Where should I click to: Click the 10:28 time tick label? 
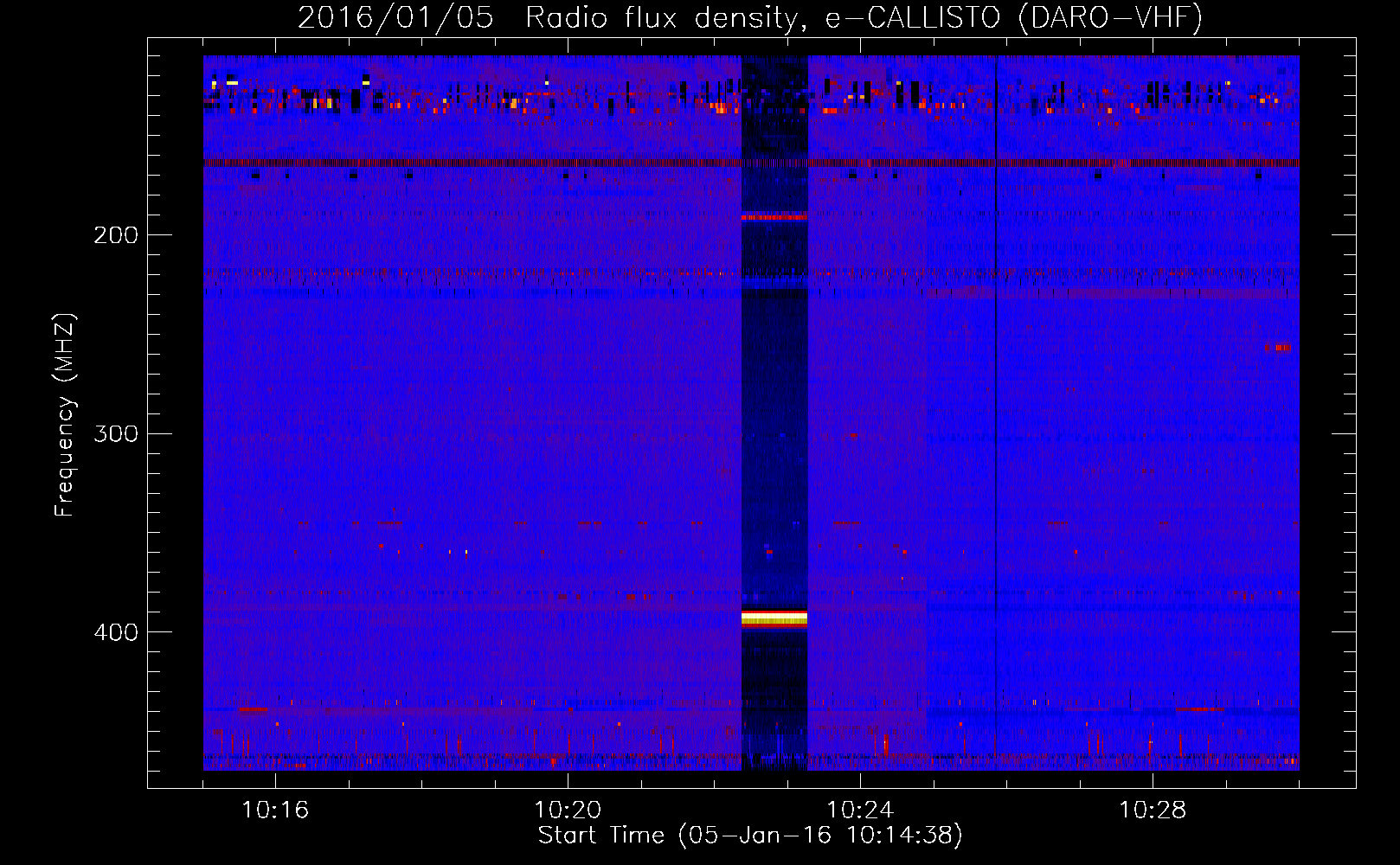tap(1153, 811)
